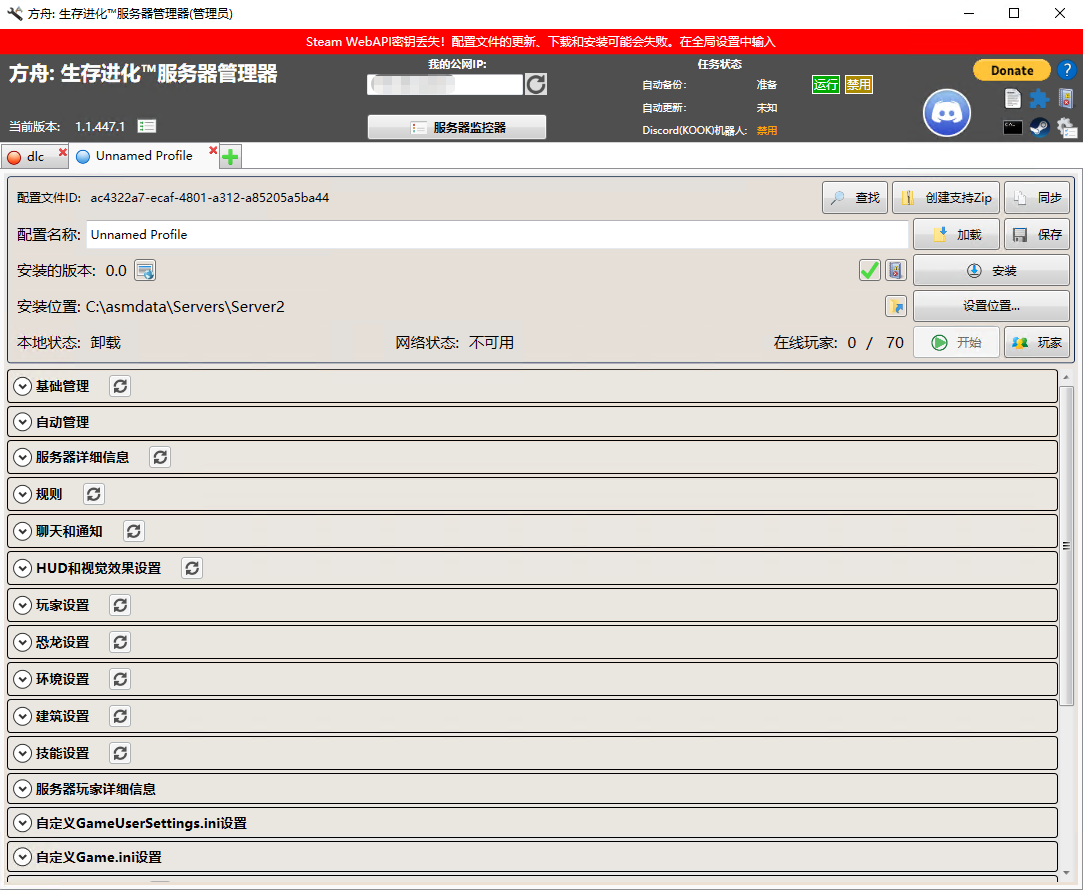Switch to the dlc profile tab

coord(30,157)
